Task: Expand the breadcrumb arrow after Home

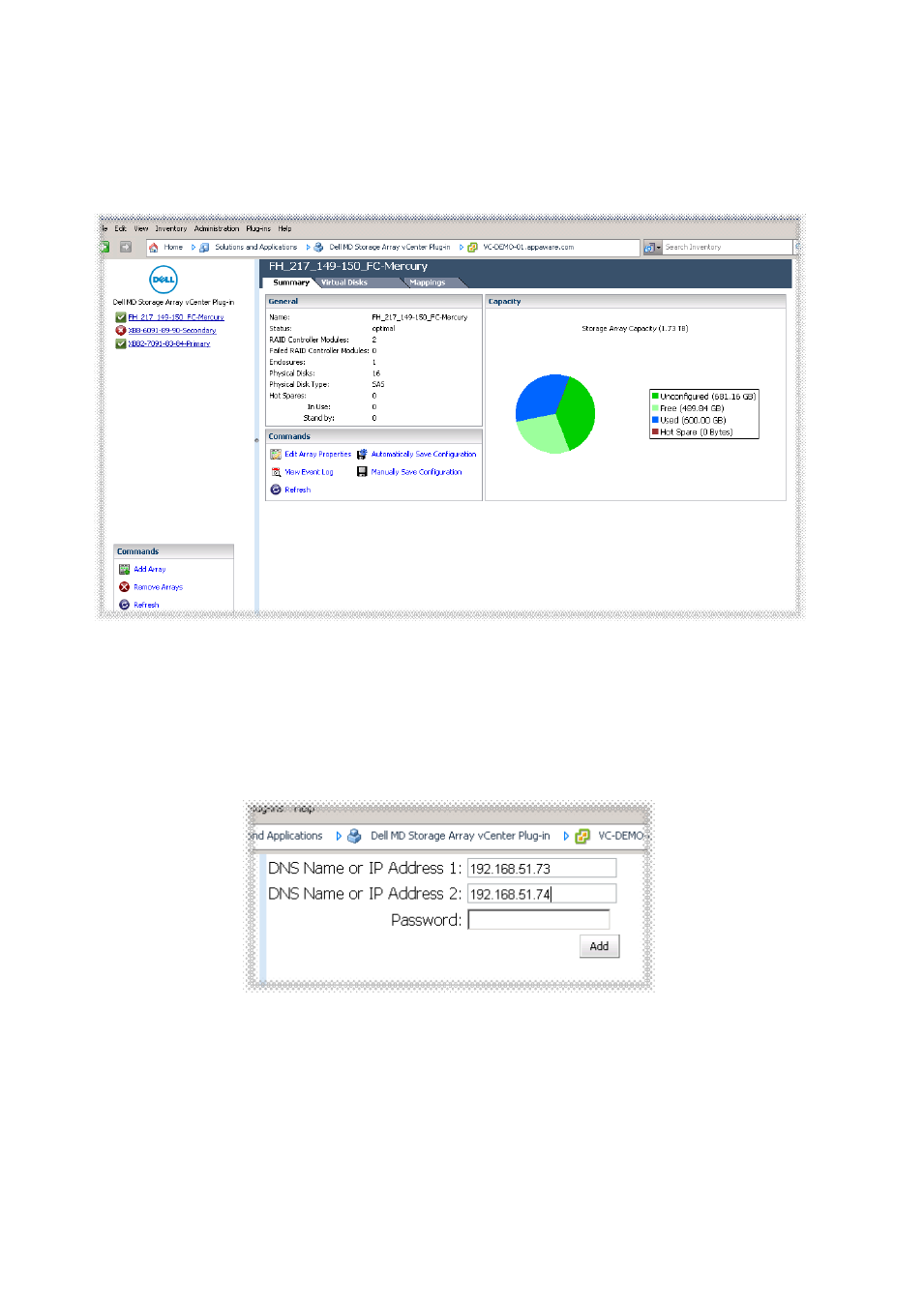Action: pos(194,248)
